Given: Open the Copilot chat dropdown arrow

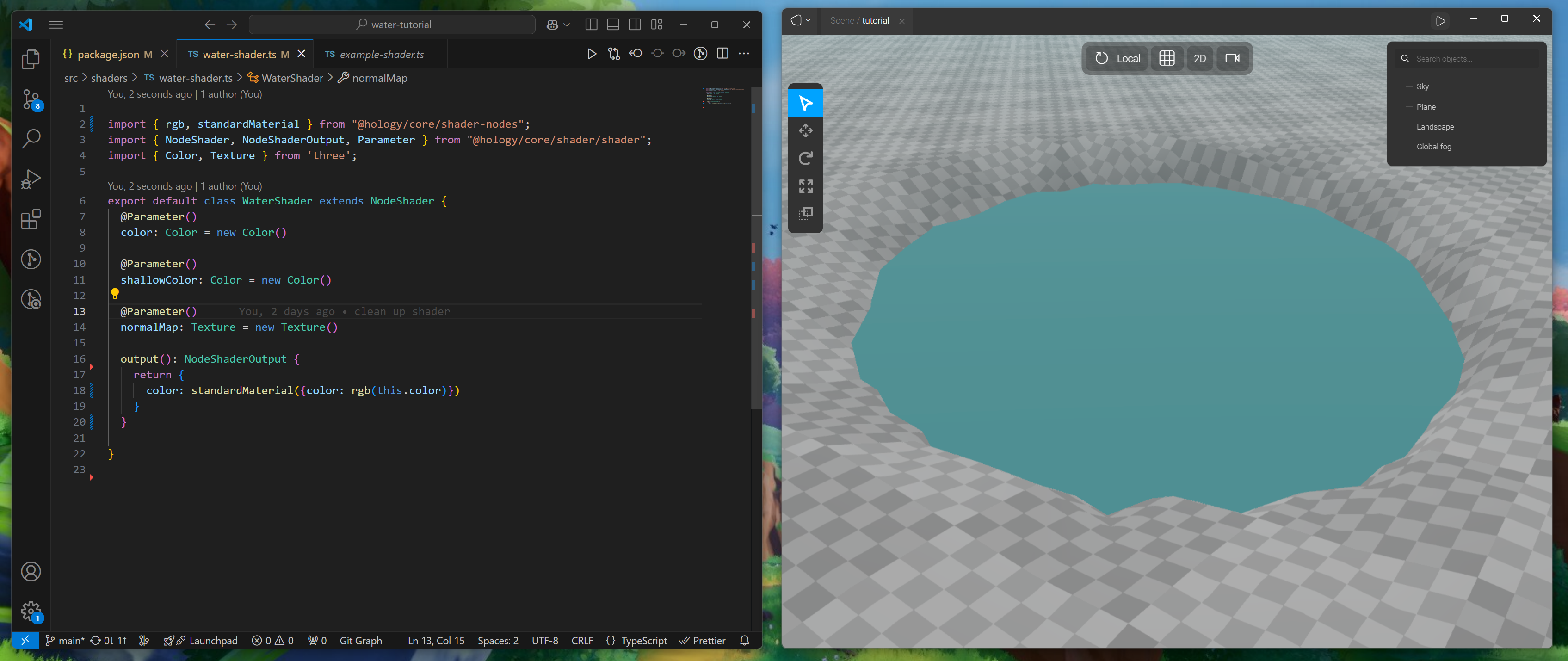Looking at the screenshot, I should pos(567,25).
